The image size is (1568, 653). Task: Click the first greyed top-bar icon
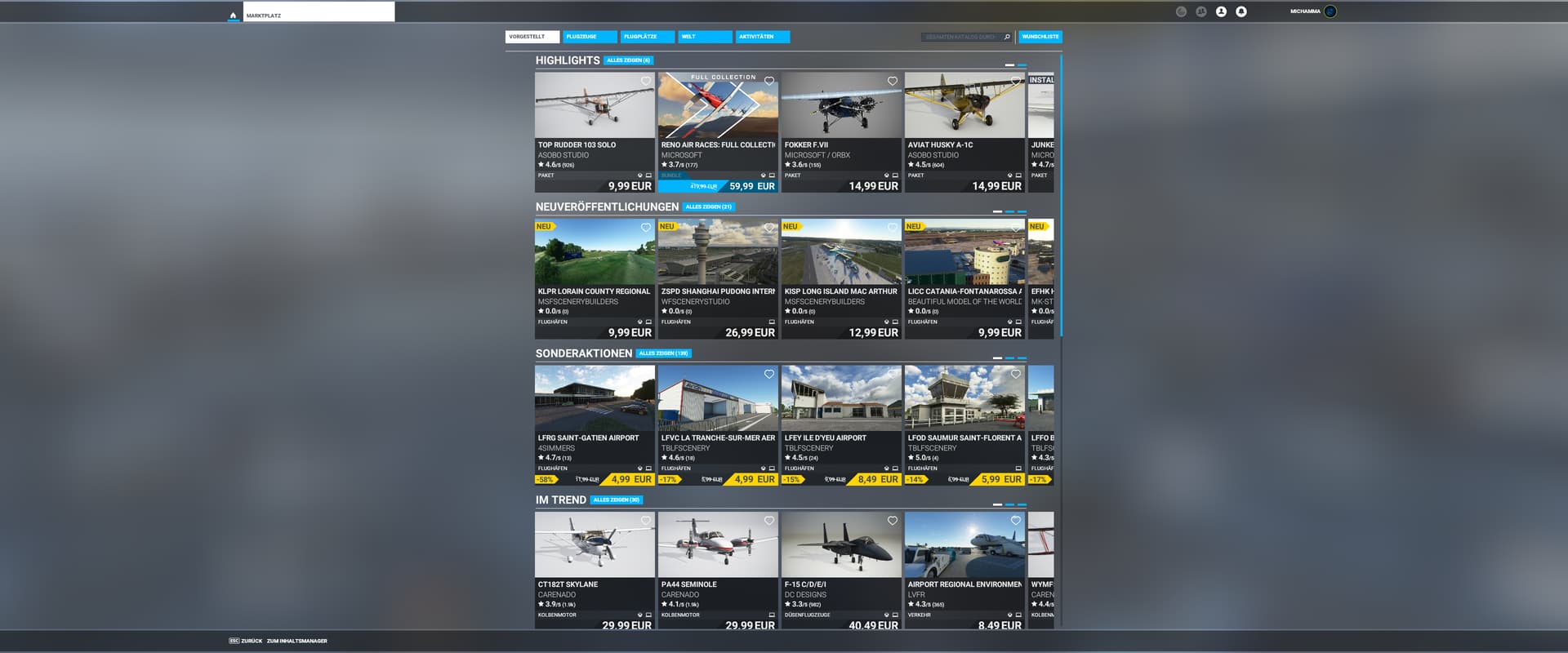1181,11
